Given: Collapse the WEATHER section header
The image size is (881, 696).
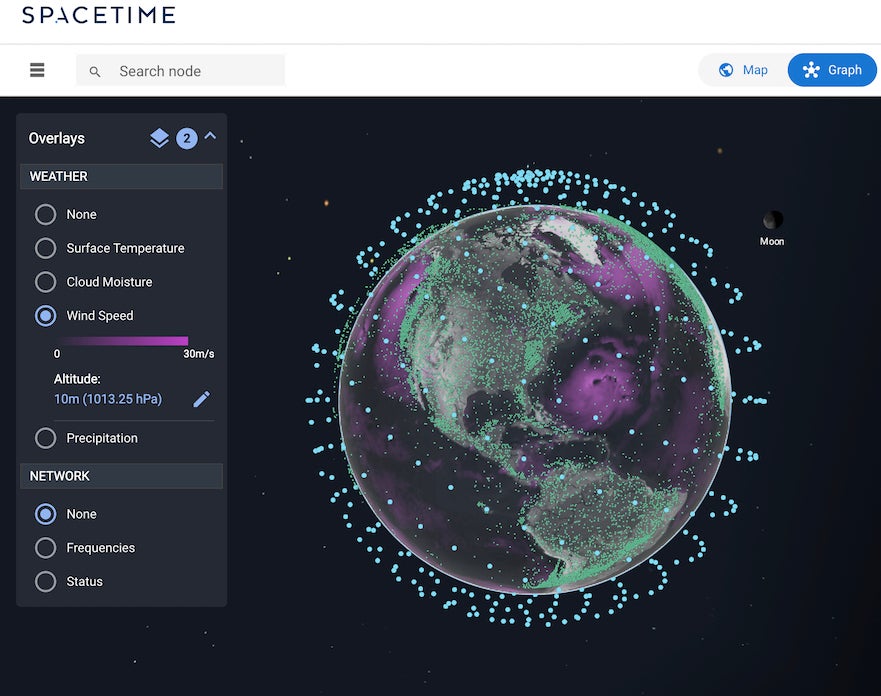Looking at the screenshot, I should click(x=121, y=177).
